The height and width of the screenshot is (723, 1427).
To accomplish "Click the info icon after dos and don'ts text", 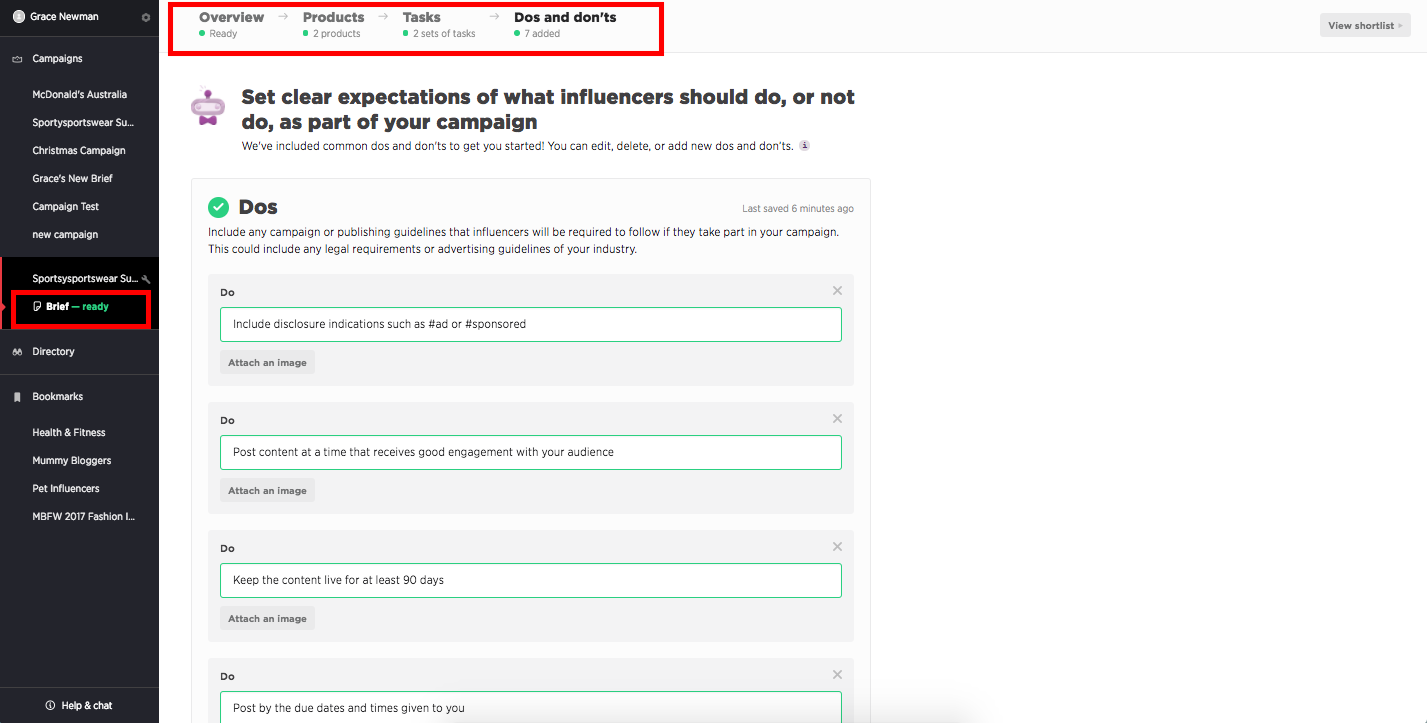I will [804, 145].
